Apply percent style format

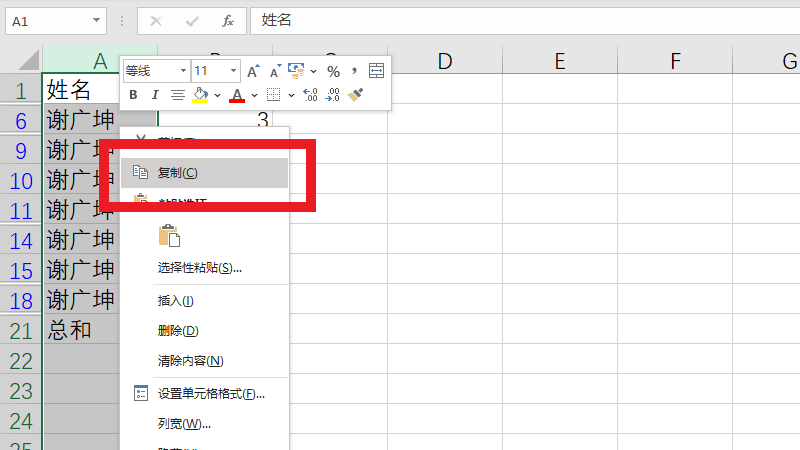333,71
